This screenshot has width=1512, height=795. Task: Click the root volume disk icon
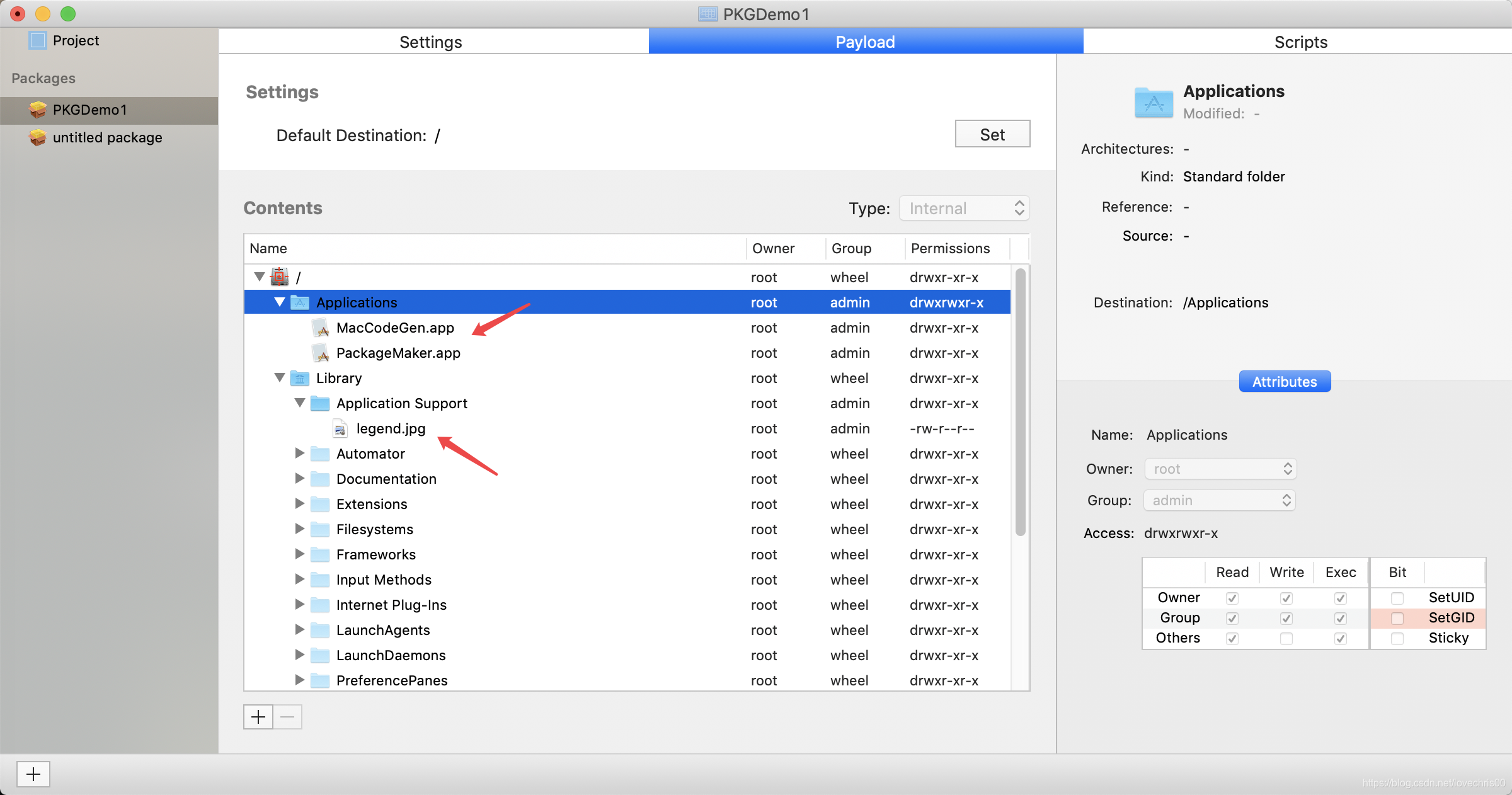click(x=279, y=277)
